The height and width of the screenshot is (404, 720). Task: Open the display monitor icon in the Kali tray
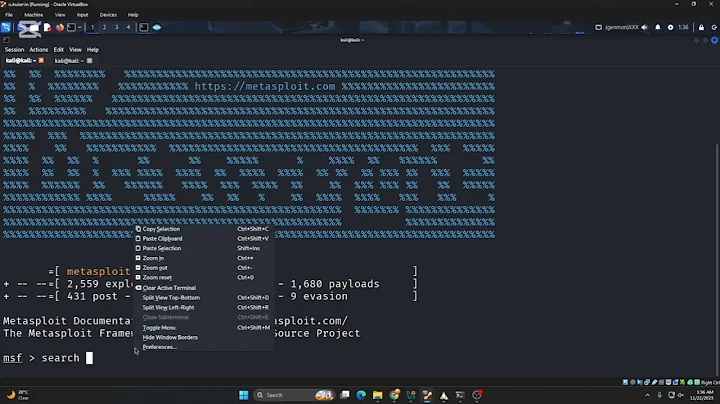(x=598, y=28)
